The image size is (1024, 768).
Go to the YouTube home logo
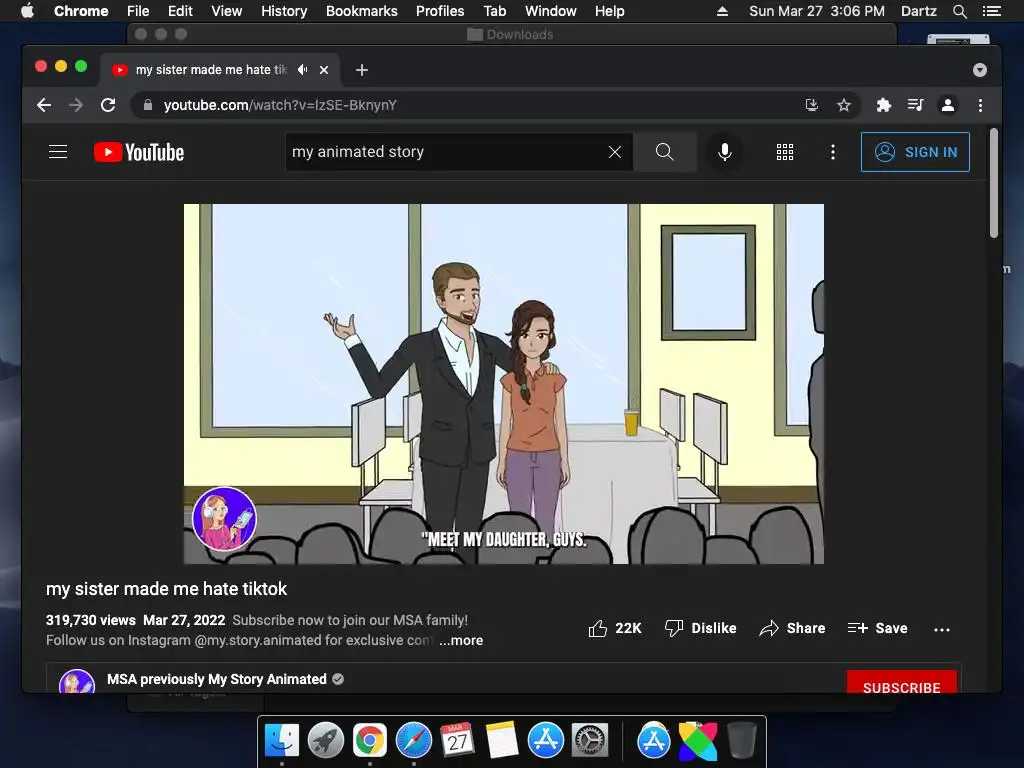click(139, 152)
